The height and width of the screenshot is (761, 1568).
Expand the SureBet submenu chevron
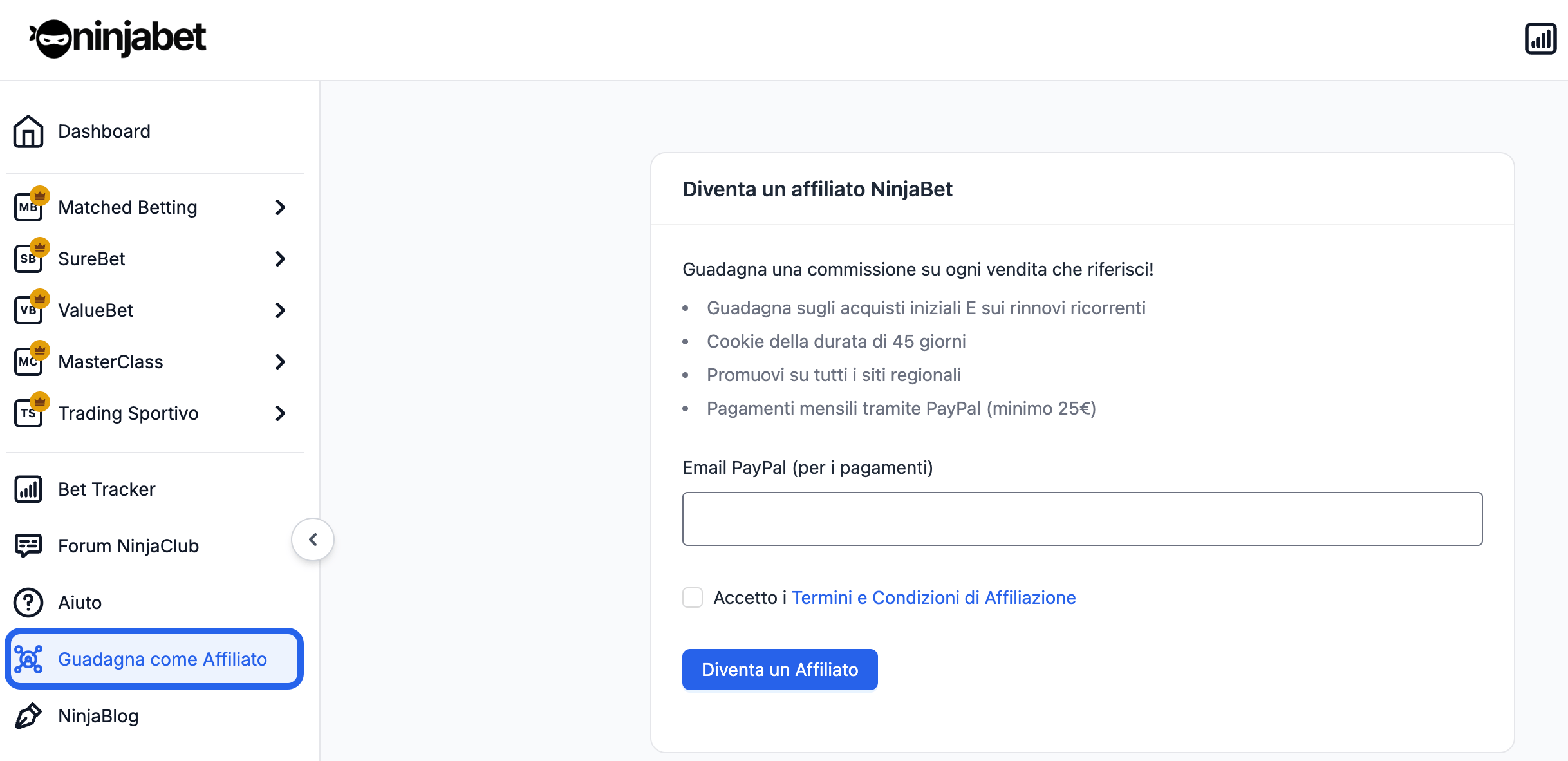280,259
